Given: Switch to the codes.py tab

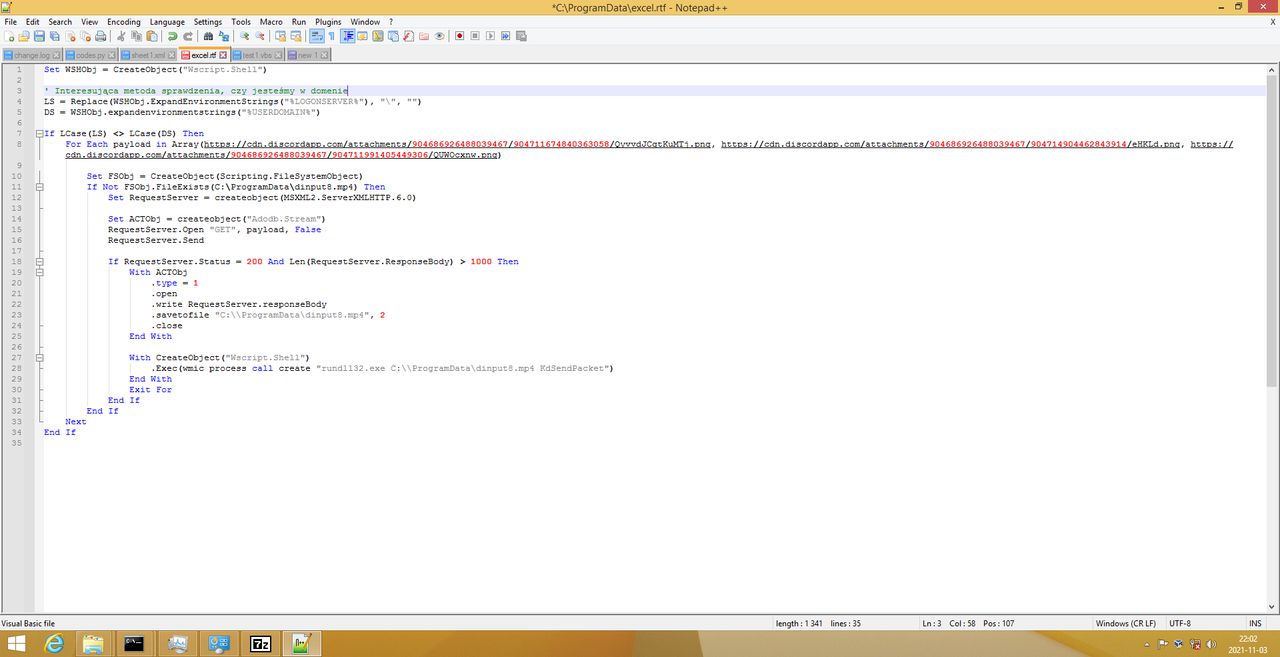Looking at the screenshot, I should click(90, 55).
